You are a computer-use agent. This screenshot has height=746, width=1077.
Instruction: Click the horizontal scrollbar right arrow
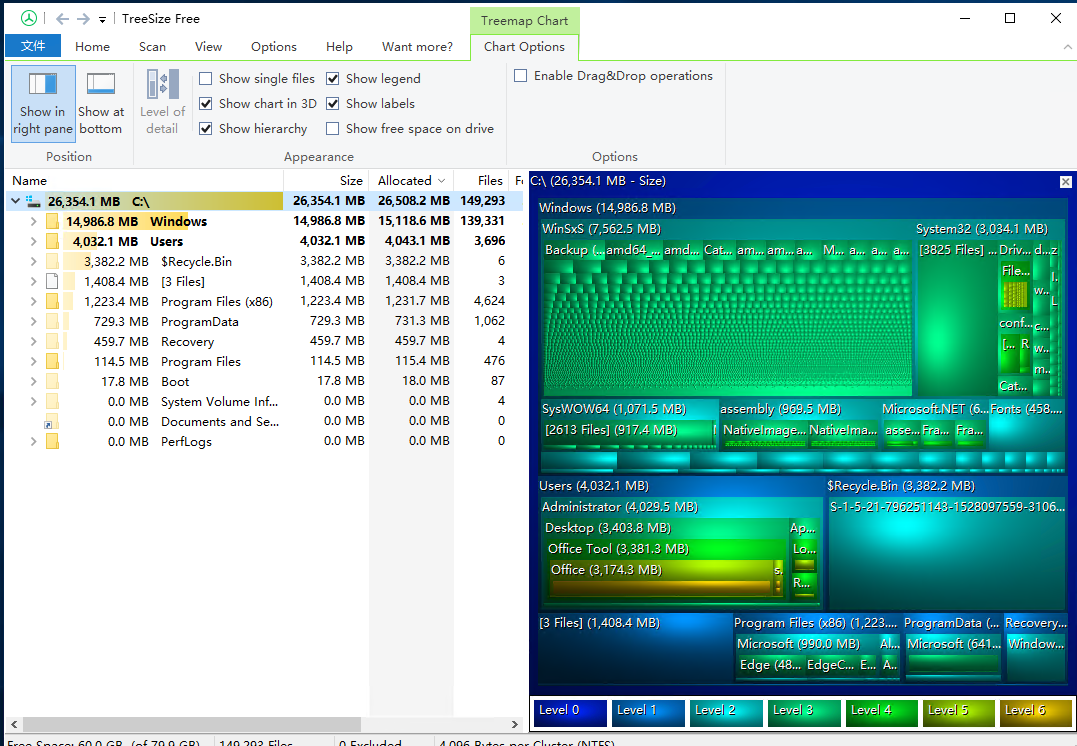(514, 724)
